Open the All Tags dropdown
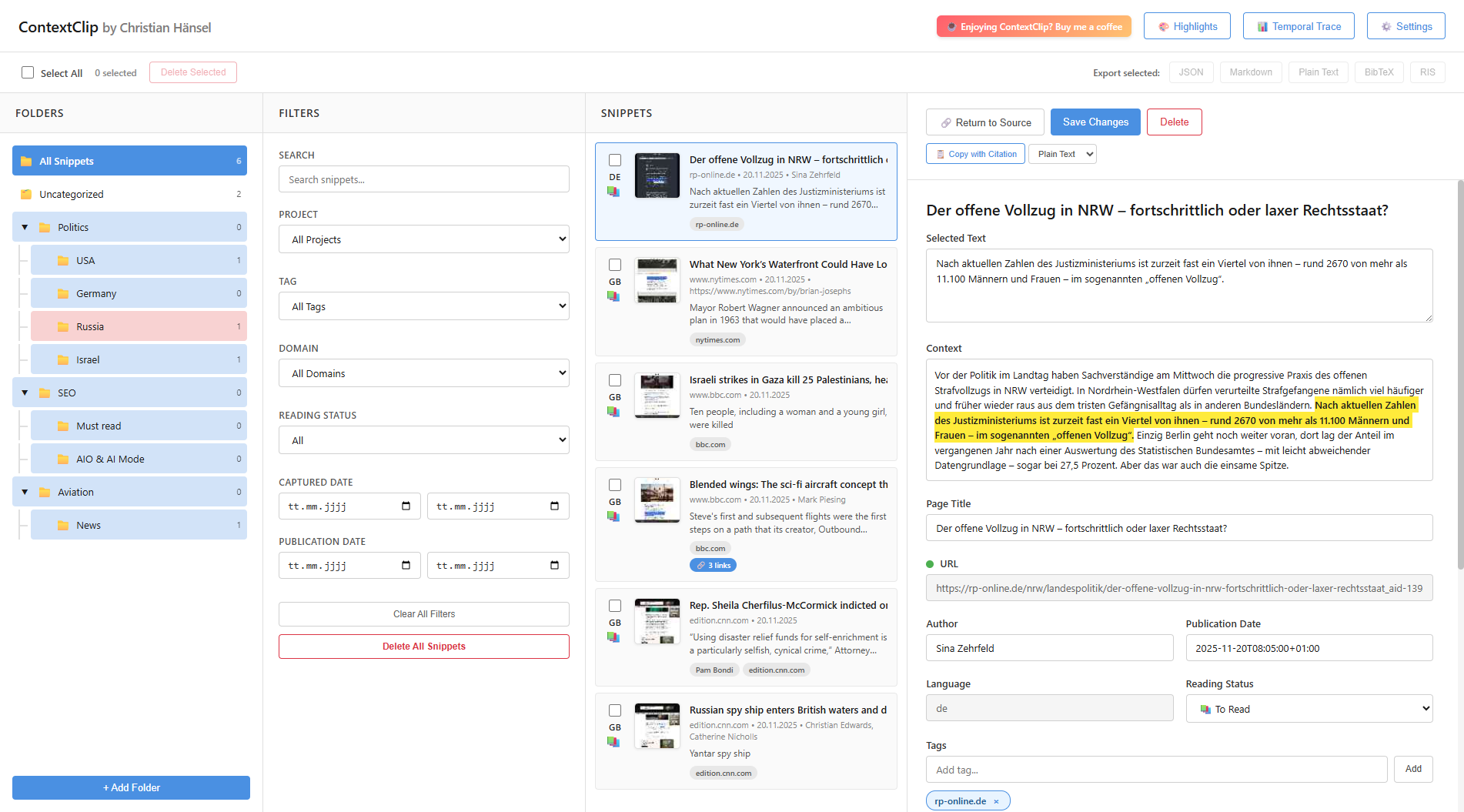The width and height of the screenshot is (1464, 812). click(x=423, y=306)
